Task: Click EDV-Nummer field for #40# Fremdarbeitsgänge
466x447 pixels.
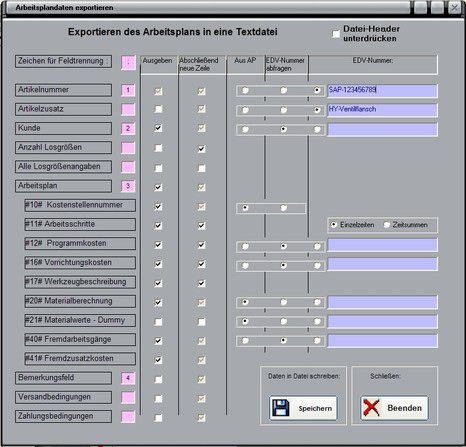Action: click(382, 341)
